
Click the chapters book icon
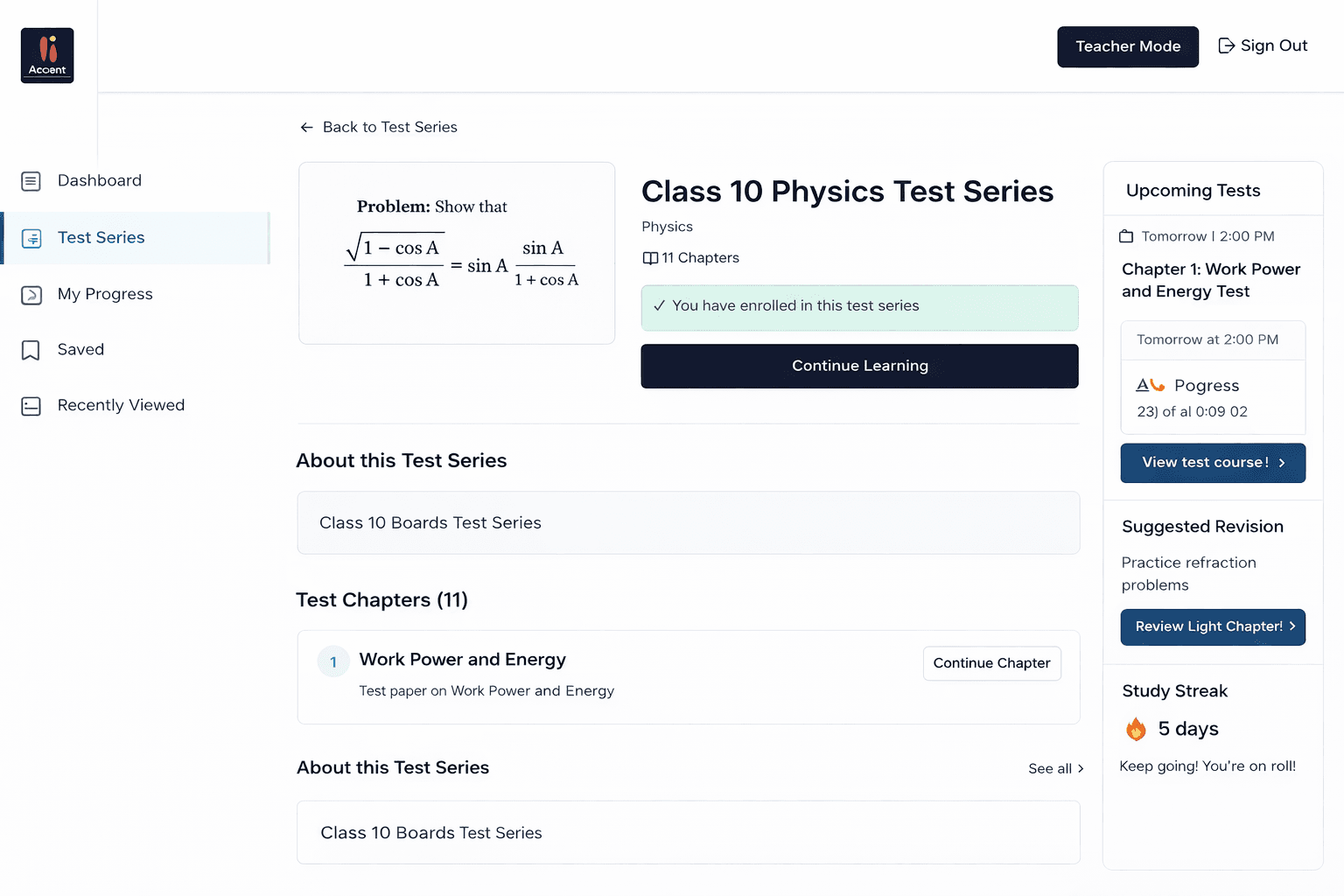[650, 258]
